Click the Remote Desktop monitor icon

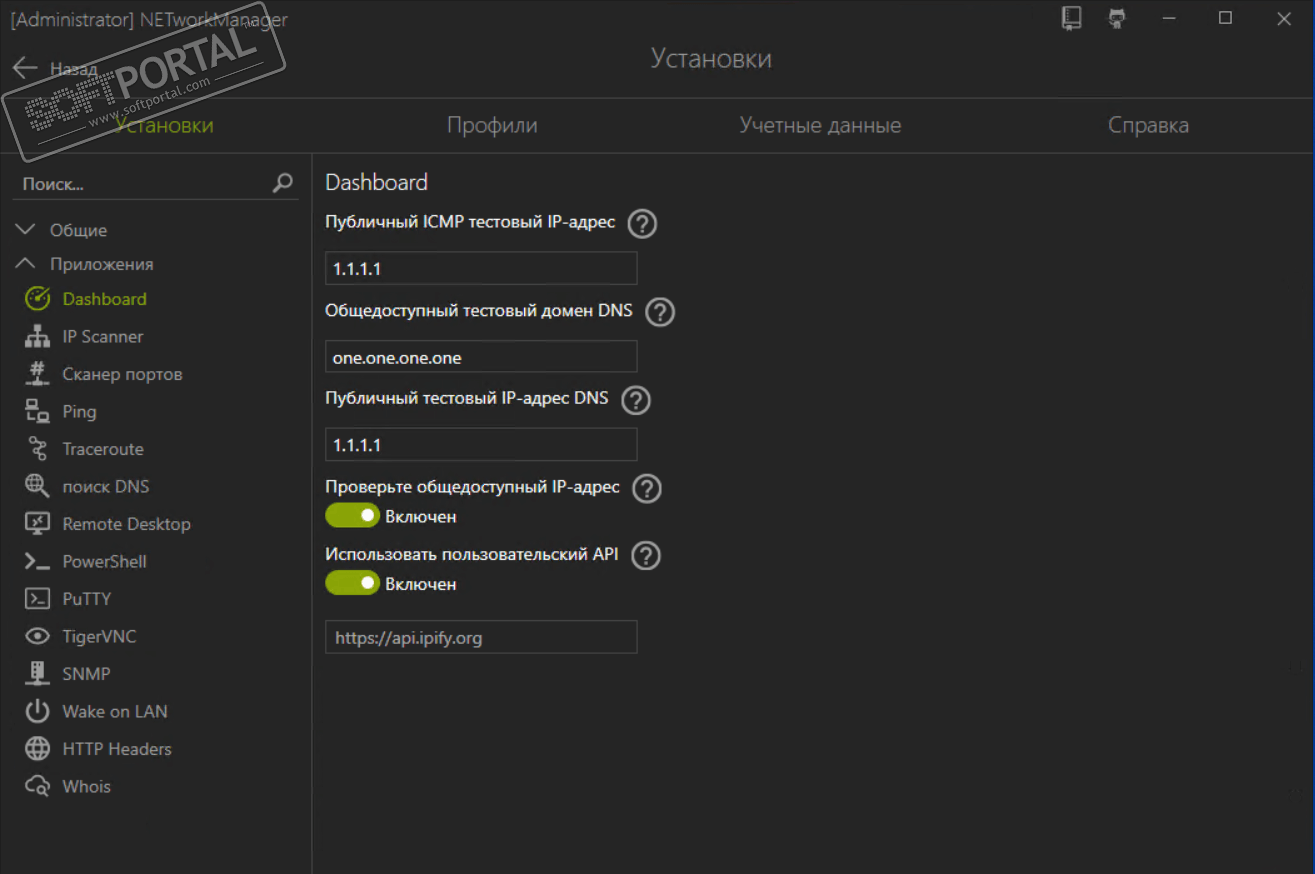tap(37, 524)
